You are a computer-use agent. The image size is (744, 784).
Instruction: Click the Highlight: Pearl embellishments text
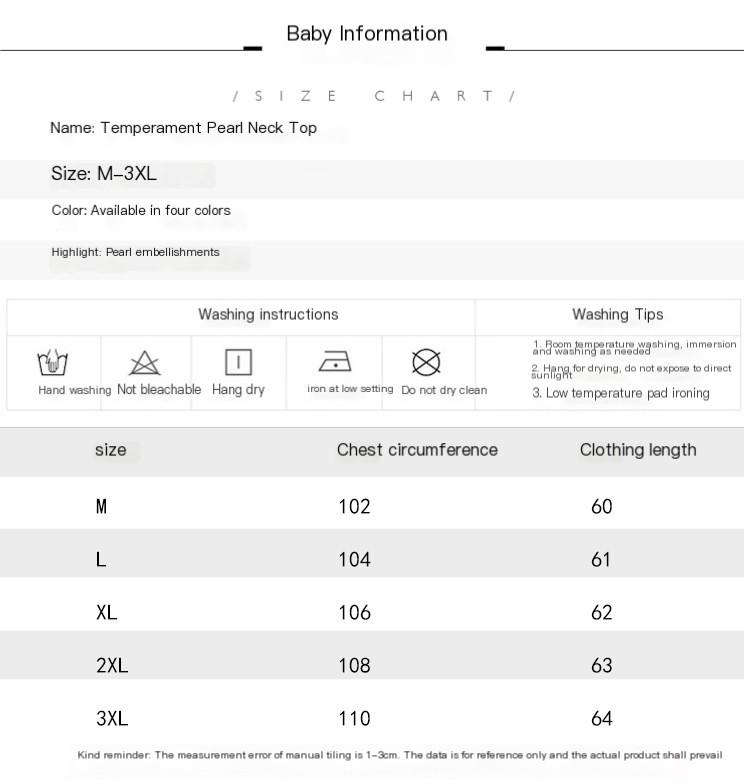pyautogui.click(x=136, y=252)
